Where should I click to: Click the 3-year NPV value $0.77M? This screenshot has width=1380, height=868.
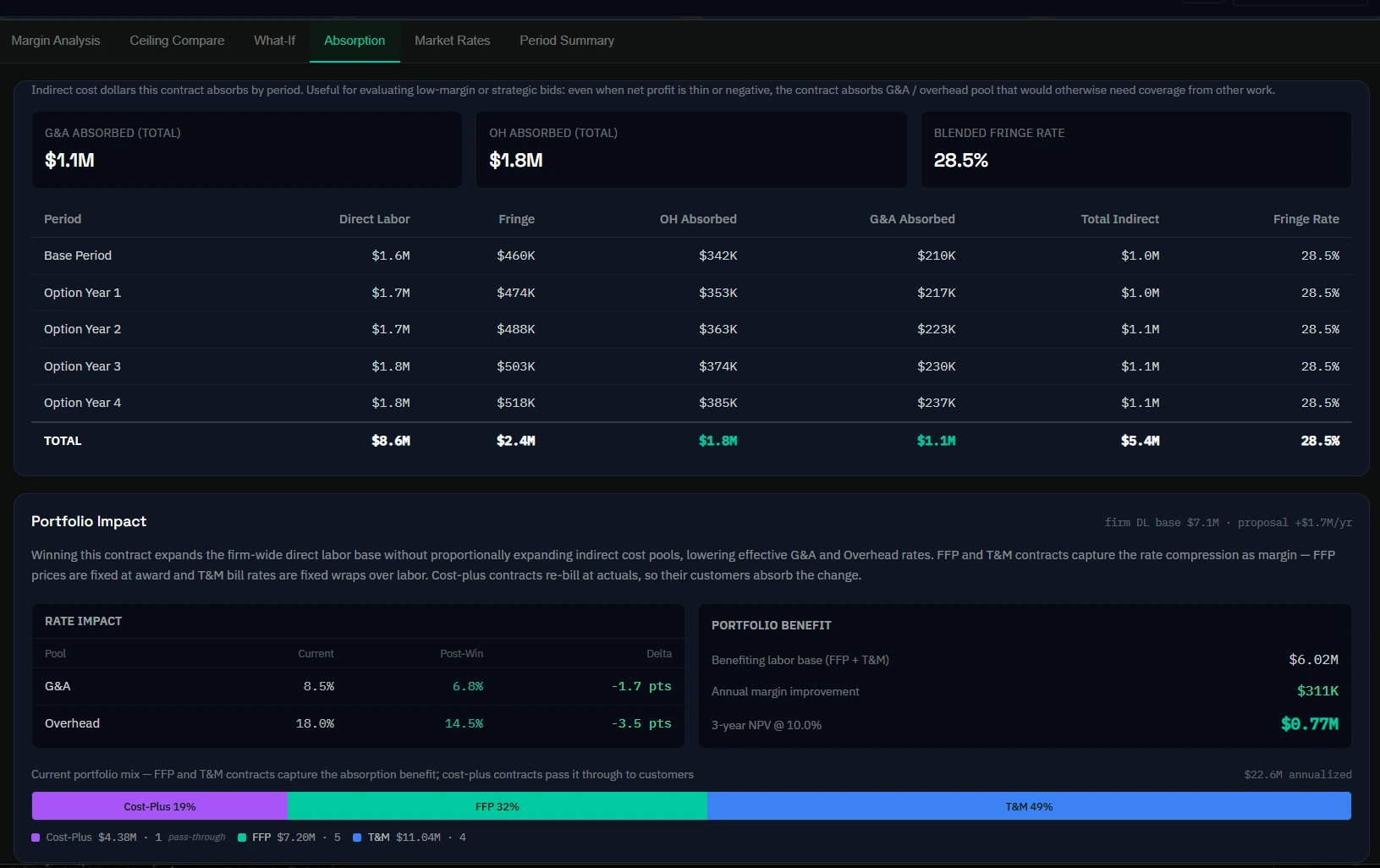click(1309, 724)
